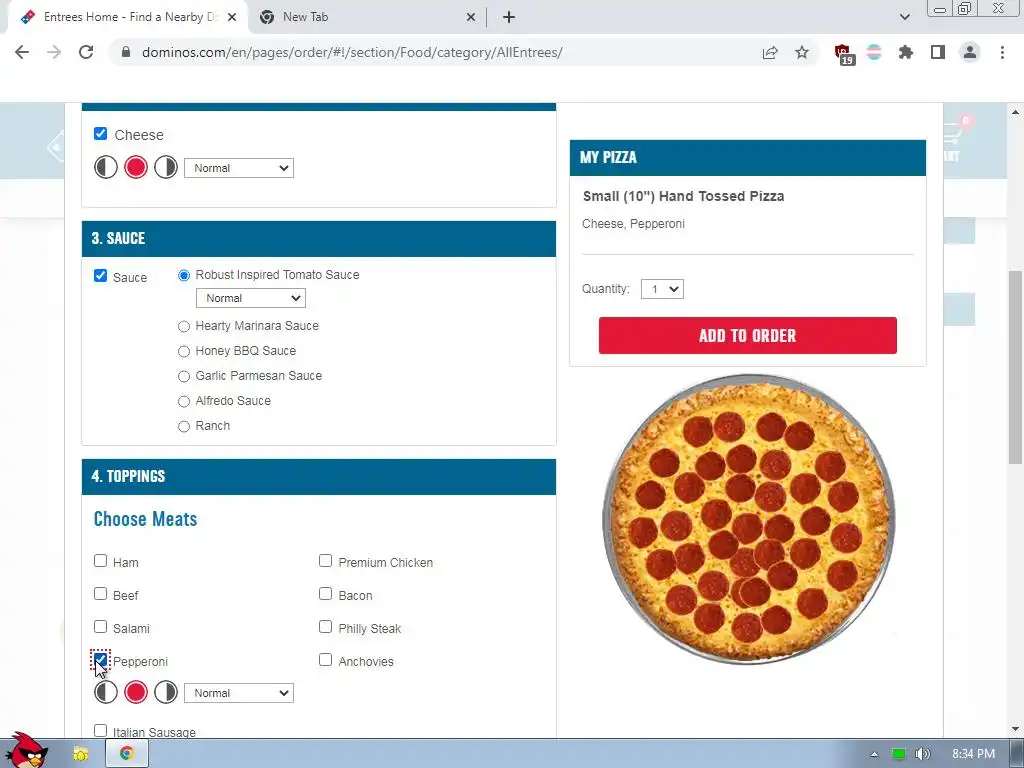Select Ranch sauce radio
1024x768 pixels.
click(x=184, y=426)
